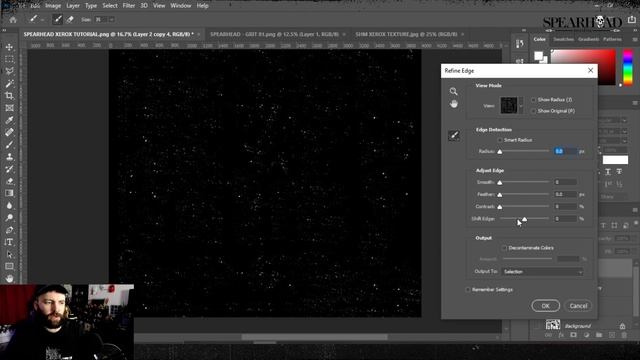Screen dimensions: 640x360
Task: Select the Move tool
Action: coord(9,47)
